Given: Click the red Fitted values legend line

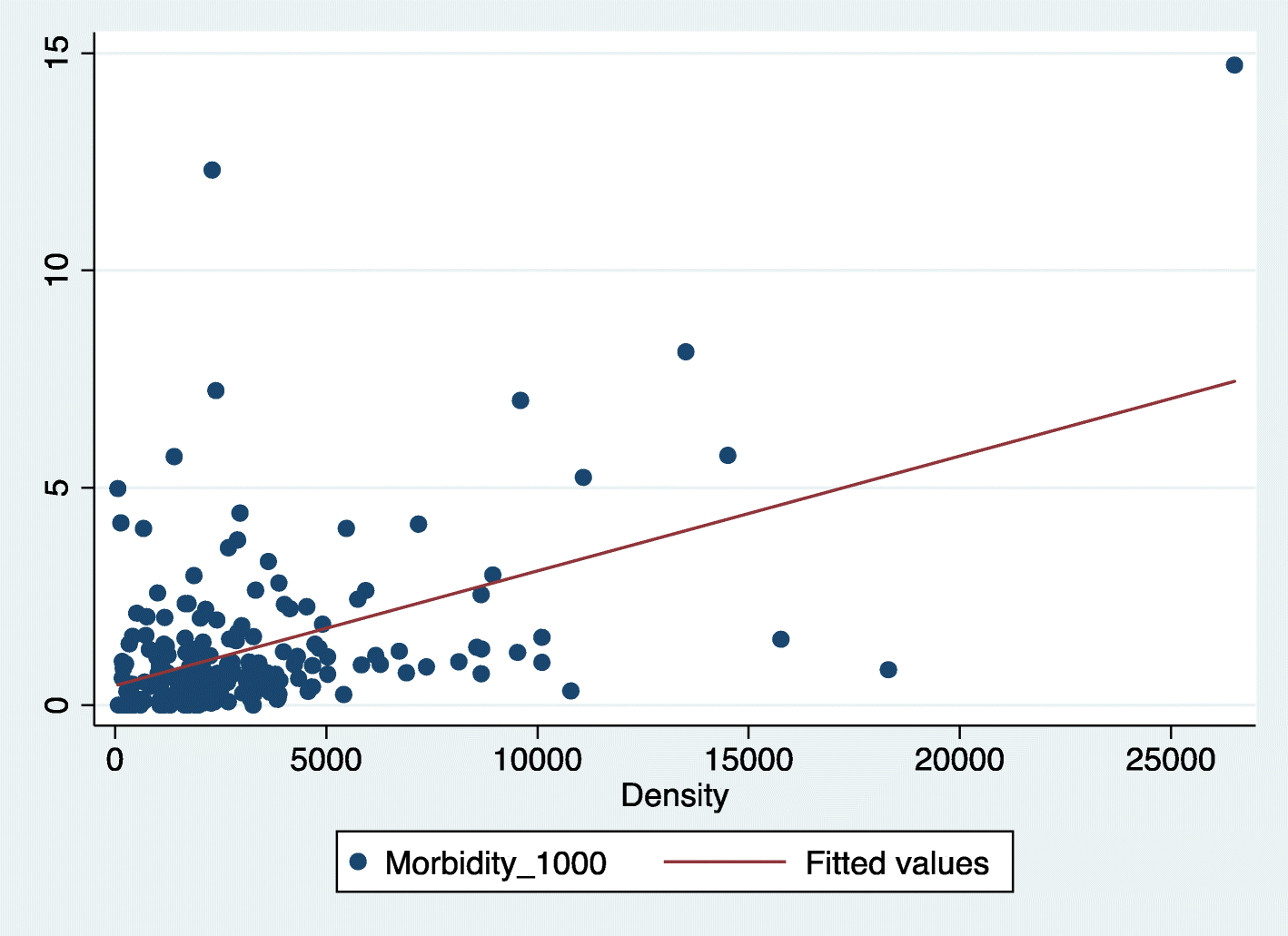Looking at the screenshot, I should click(x=724, y=862).
